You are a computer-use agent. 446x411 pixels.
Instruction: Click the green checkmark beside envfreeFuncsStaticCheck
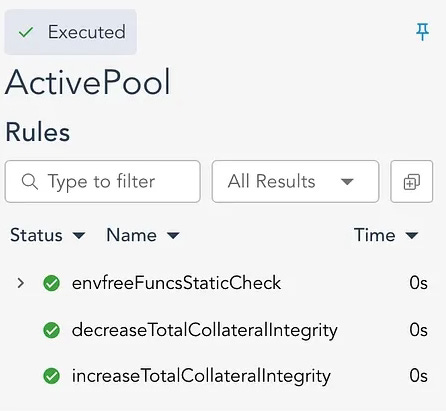click(52, 283)
